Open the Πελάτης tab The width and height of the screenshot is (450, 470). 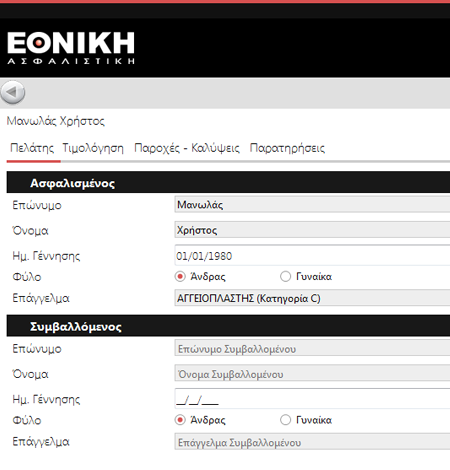(32, 148)
